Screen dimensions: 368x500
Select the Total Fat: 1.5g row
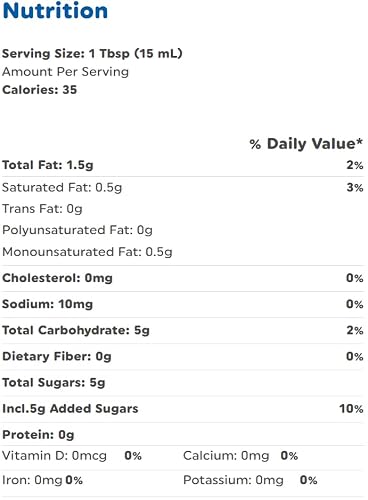(x=183, y=165)
